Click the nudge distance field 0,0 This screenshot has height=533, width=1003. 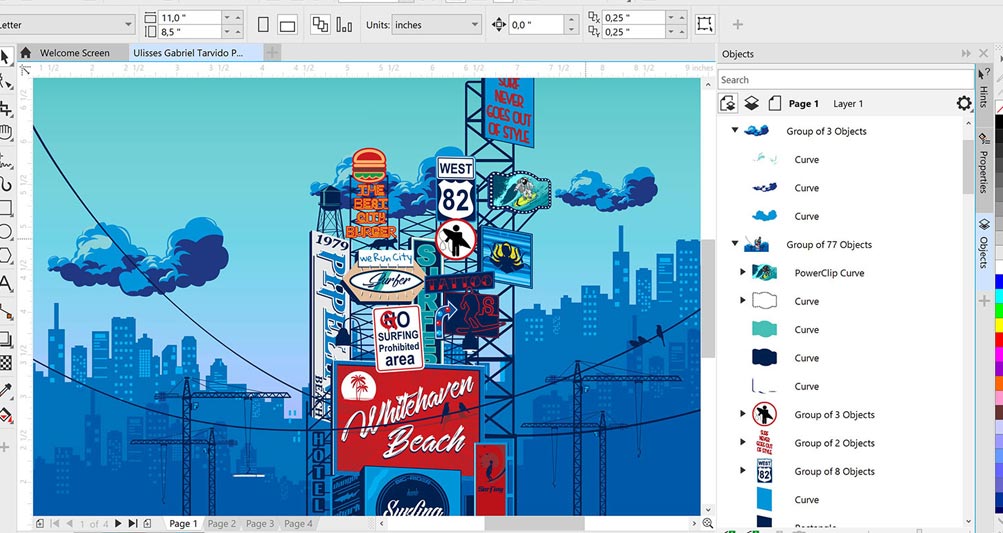(536, 25)
